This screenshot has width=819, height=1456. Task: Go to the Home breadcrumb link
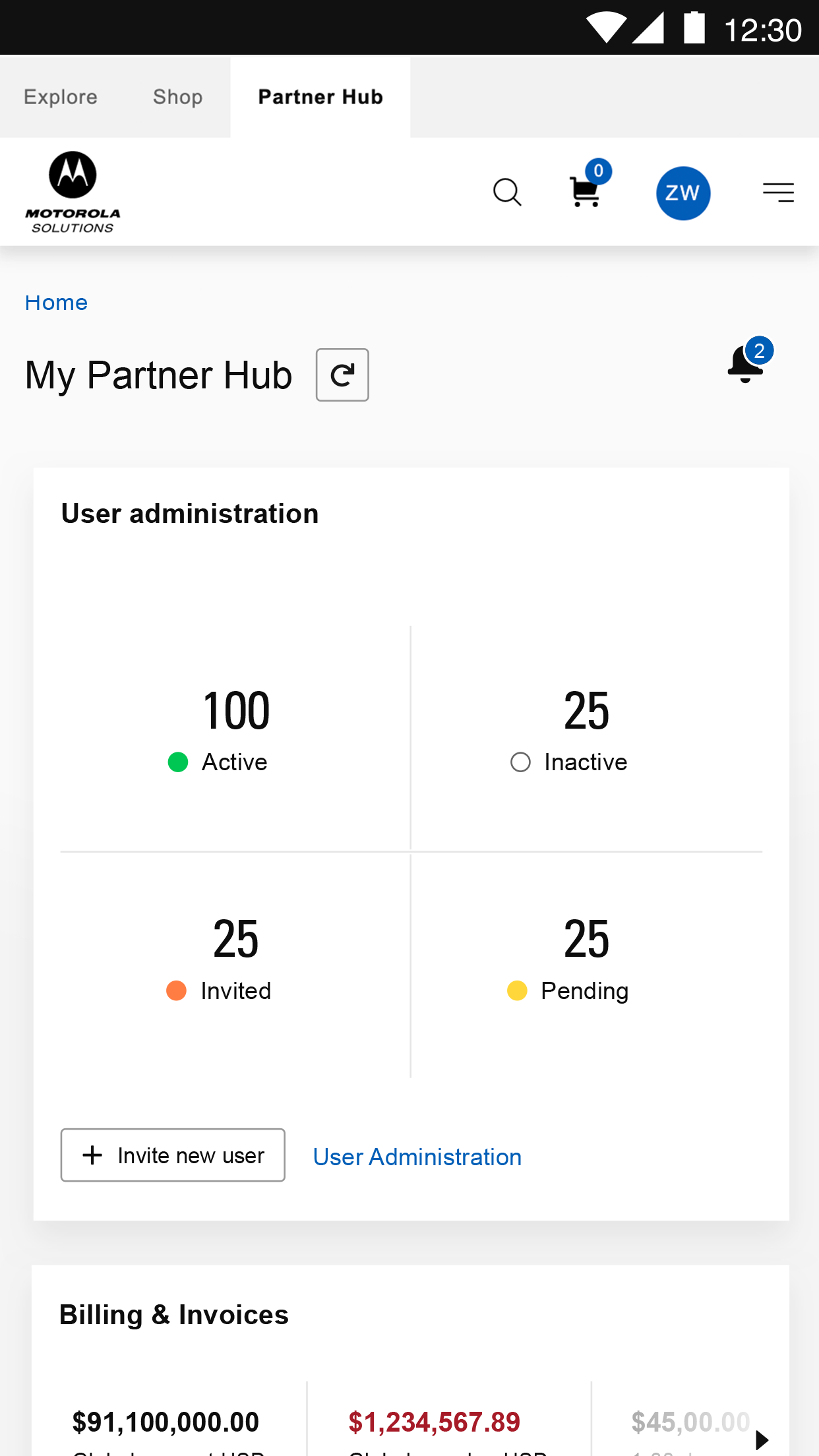56,303
